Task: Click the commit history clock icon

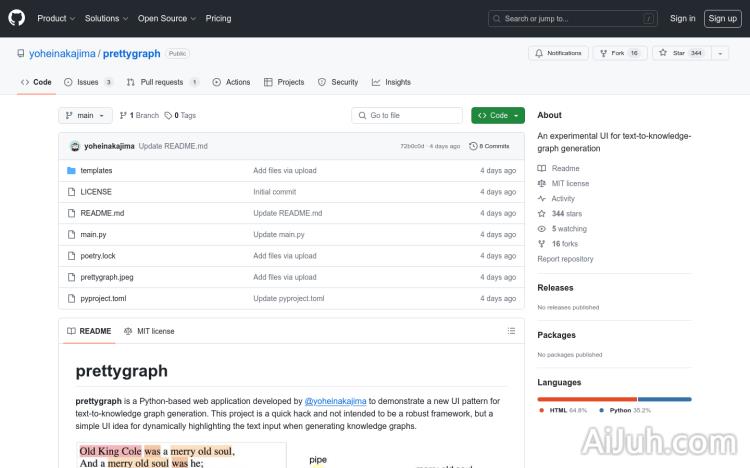Action: [x=474, y=146]
